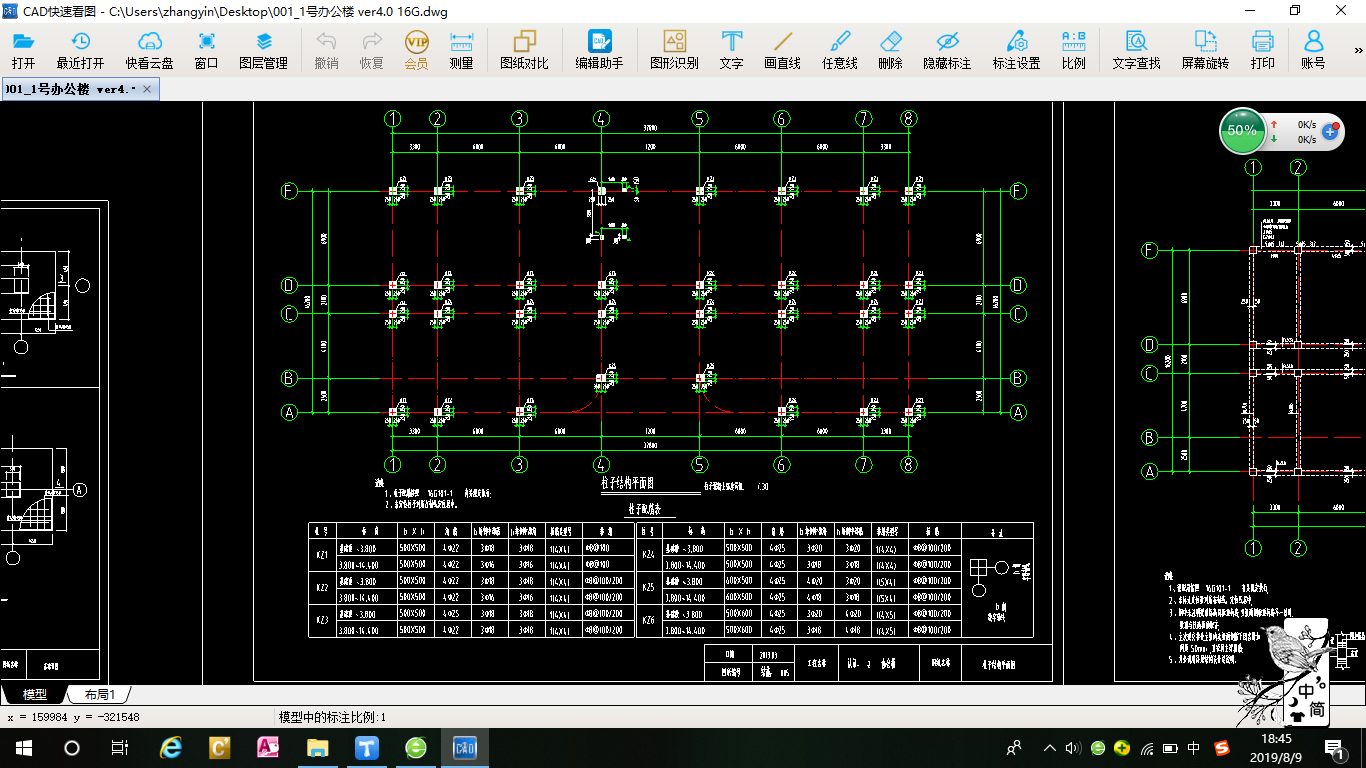Image resolution: width=1366 pixels, height=768 pixels.
Task: Toggle 隐藏标注 hide annotations
Action: tap(947, 49)
